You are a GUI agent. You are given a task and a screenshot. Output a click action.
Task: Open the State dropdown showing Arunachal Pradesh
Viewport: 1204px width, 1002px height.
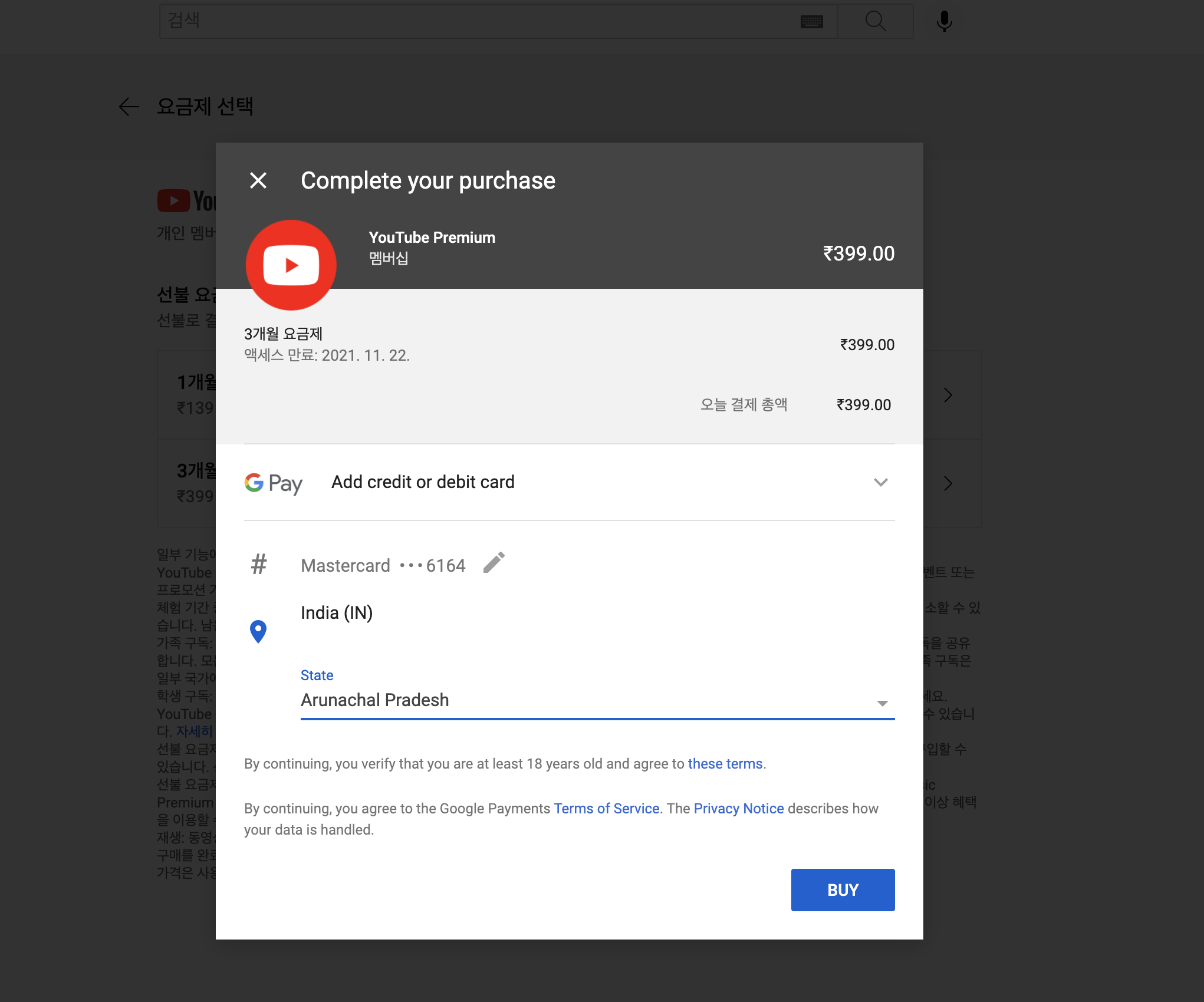click(597, 700)
